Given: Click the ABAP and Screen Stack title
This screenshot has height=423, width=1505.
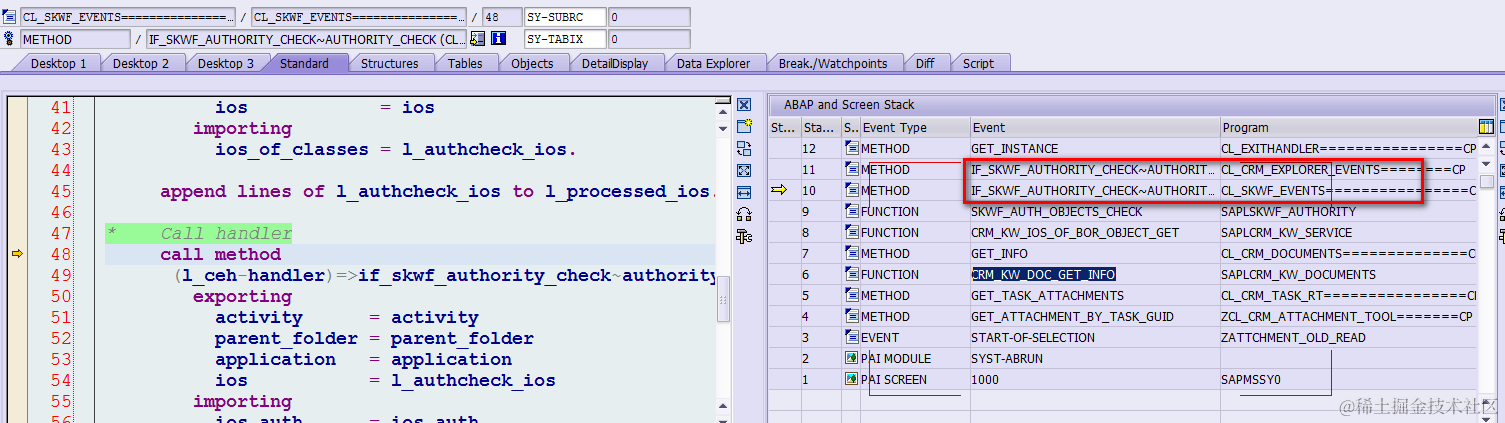Looking at the screenshot, I should tap(849, 104).
